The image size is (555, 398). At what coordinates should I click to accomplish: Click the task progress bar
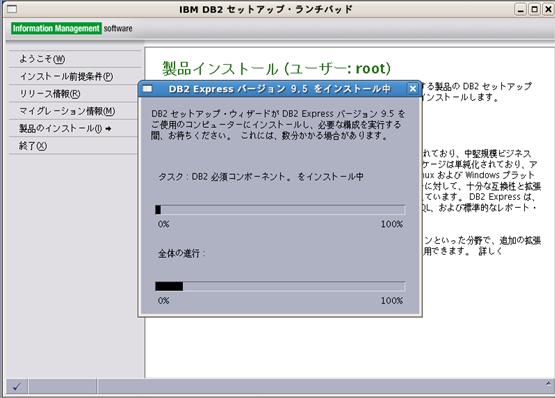(x=280, y=210)
